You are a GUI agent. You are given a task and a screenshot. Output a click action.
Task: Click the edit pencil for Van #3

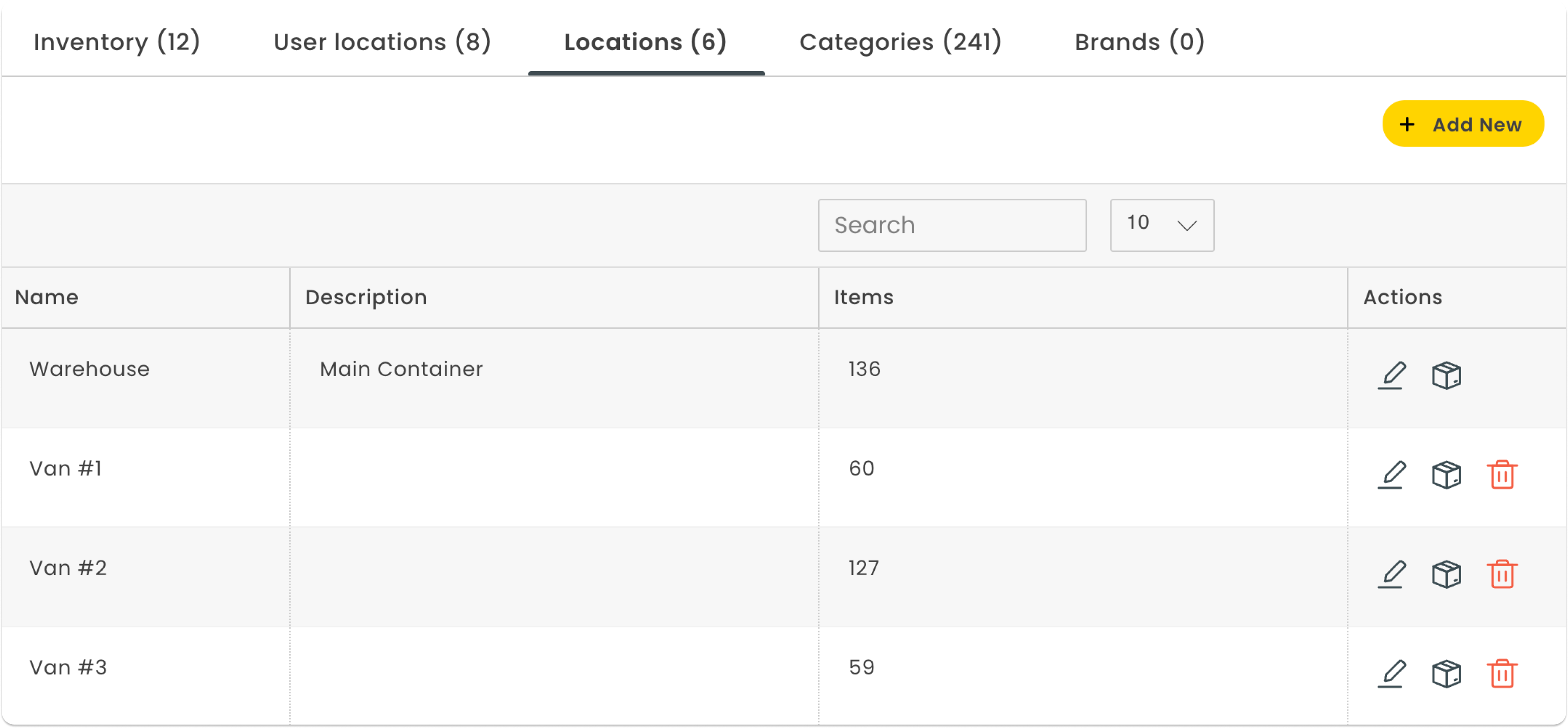(x=1391, y=673)
